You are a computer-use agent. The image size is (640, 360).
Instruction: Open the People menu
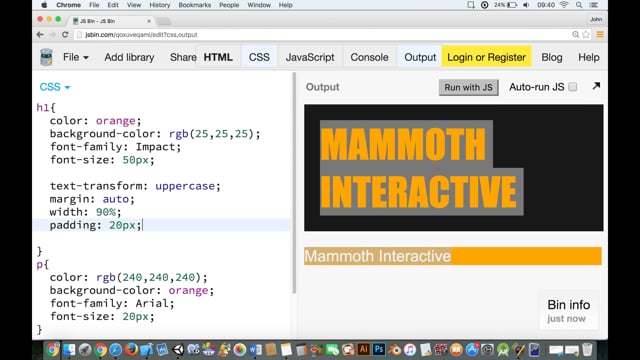click(x=229, y=5)
